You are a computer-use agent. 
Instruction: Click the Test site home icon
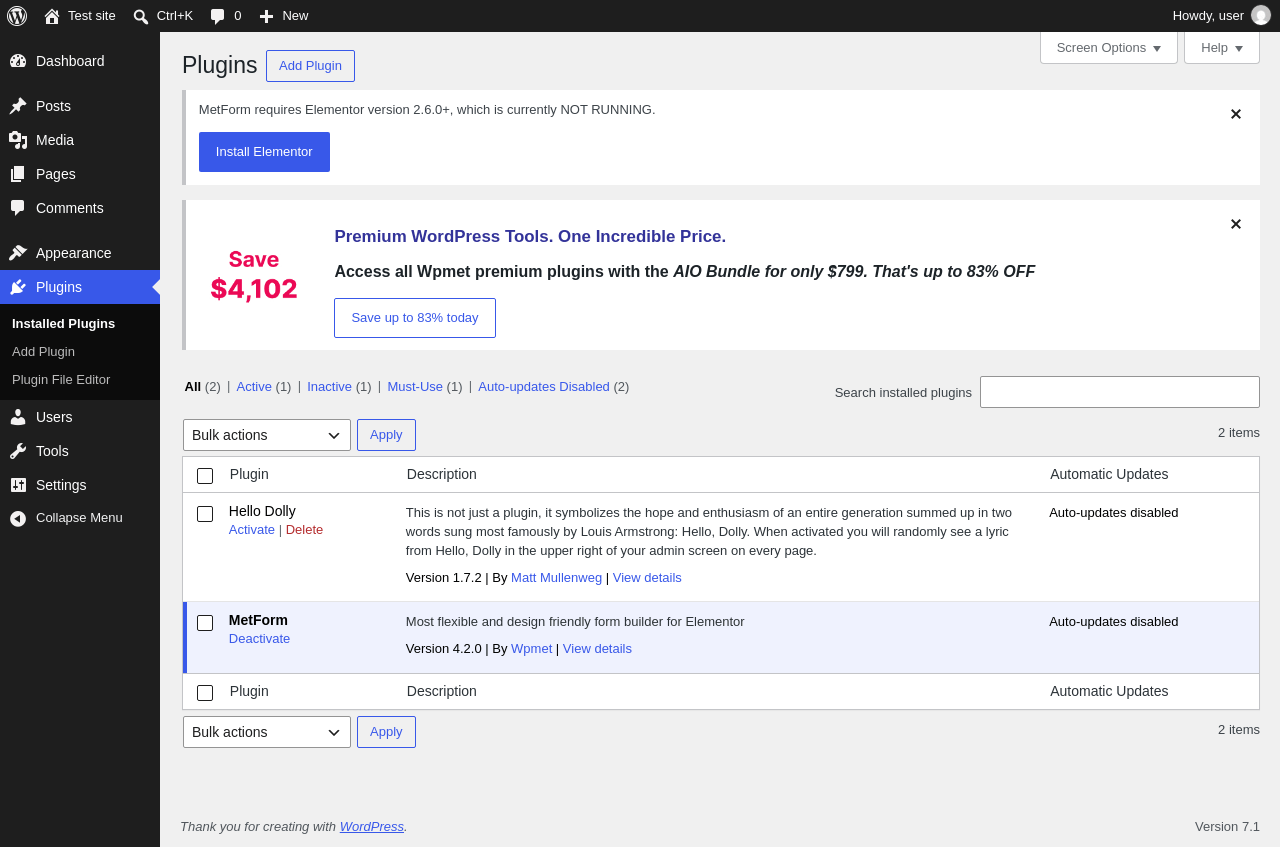[52, 16]
